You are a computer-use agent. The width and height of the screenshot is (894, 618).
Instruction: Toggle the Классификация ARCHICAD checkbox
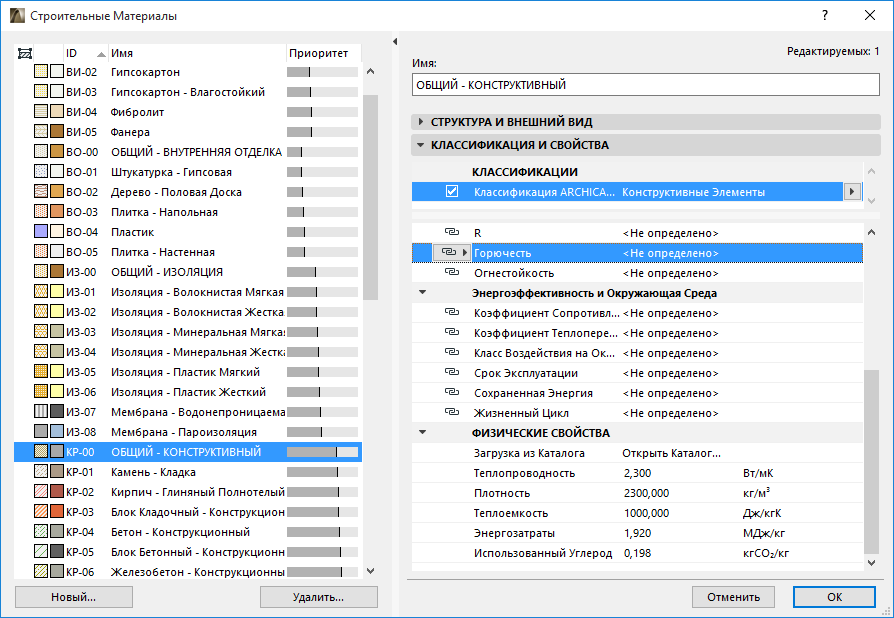coord(452,192)
